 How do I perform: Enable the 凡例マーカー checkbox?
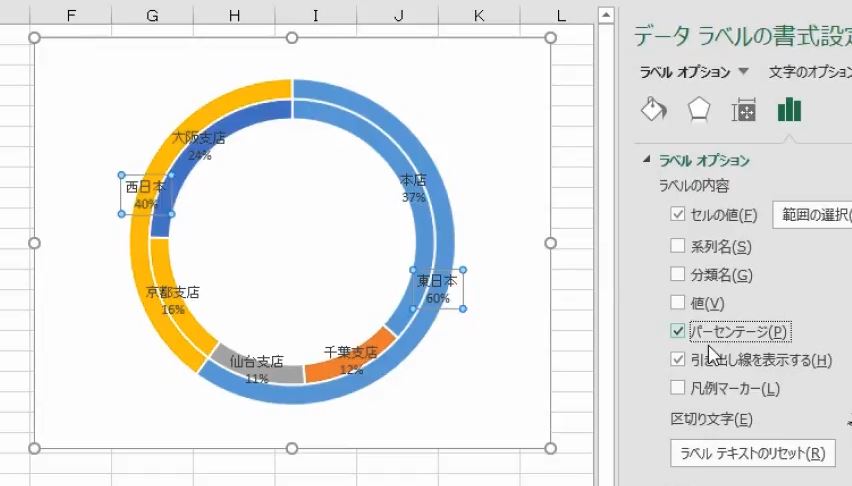point(678,388)
